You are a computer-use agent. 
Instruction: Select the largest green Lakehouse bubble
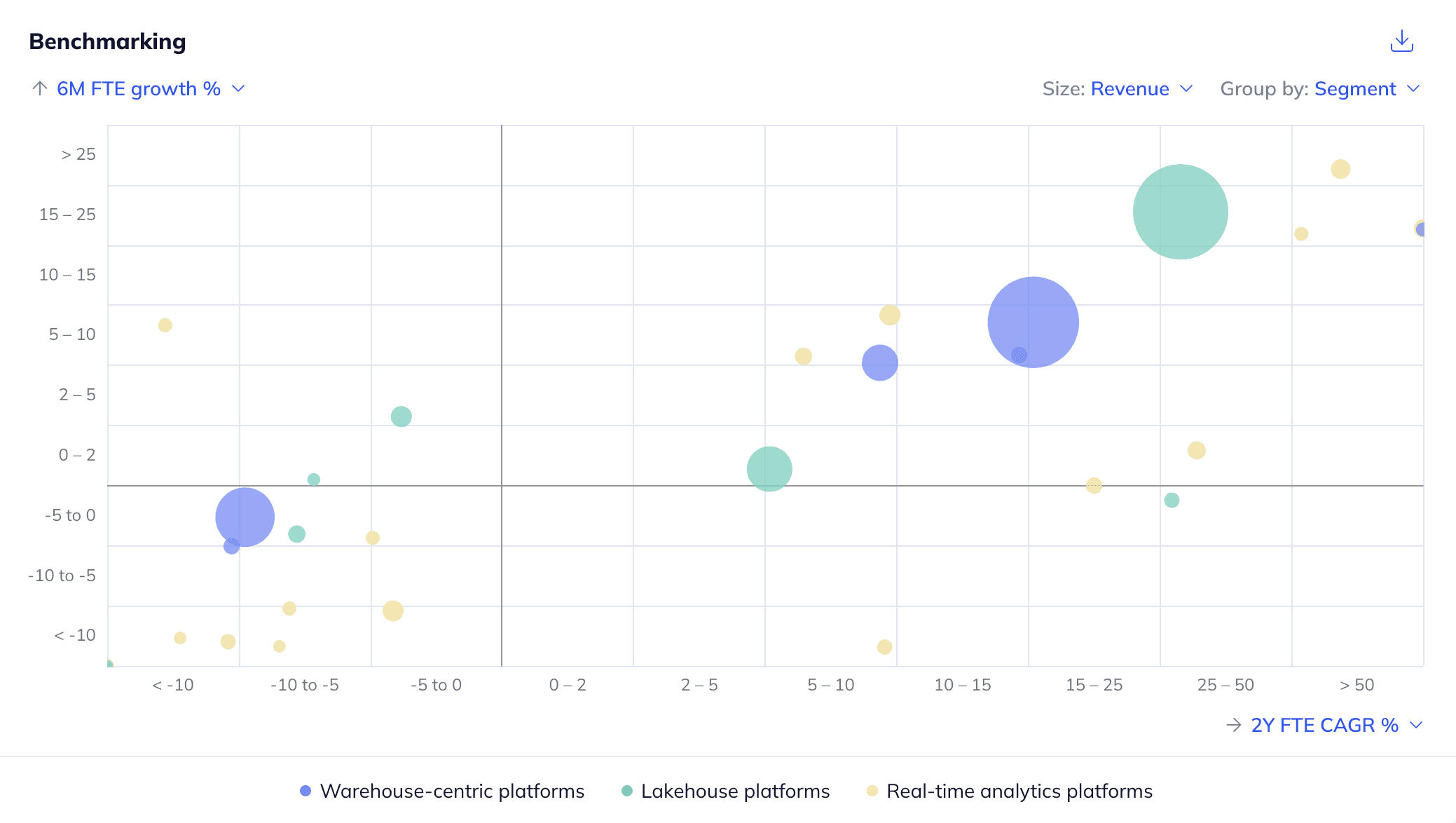(x=1180, y=212)
